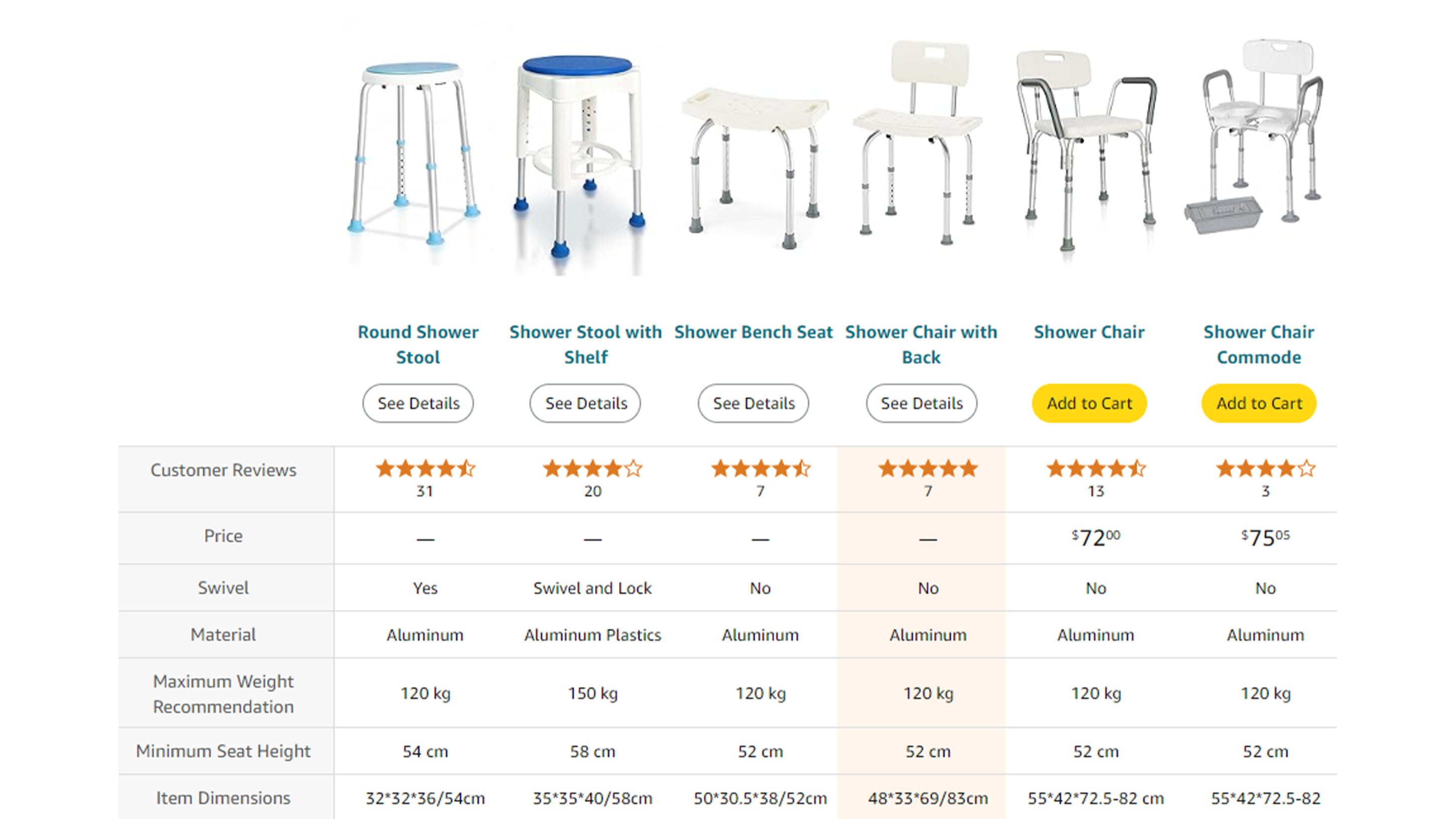1456x819 pixels.
Task: Click the five-star rating with 7 reviews
Action: pos(927,469)
